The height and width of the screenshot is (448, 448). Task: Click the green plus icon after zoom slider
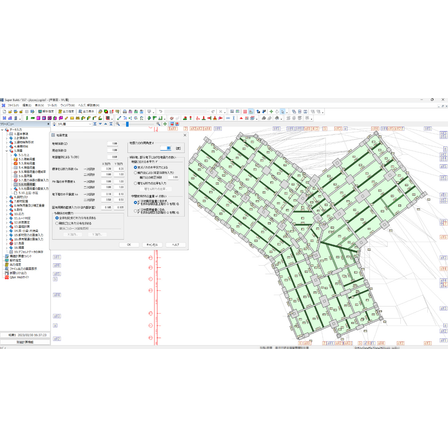coord(165,124)
